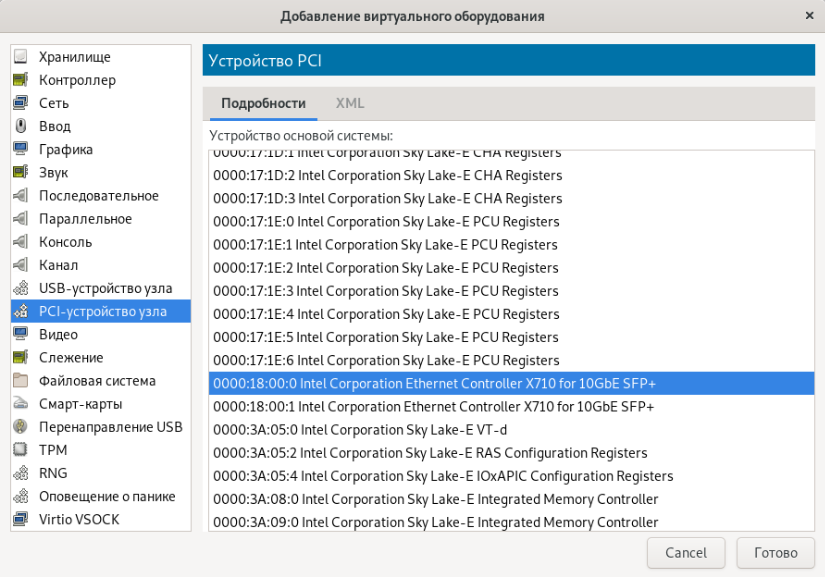The image size is (825, 577).
Task: Select the Хранилище storage icon
Action: click(20, 57)
